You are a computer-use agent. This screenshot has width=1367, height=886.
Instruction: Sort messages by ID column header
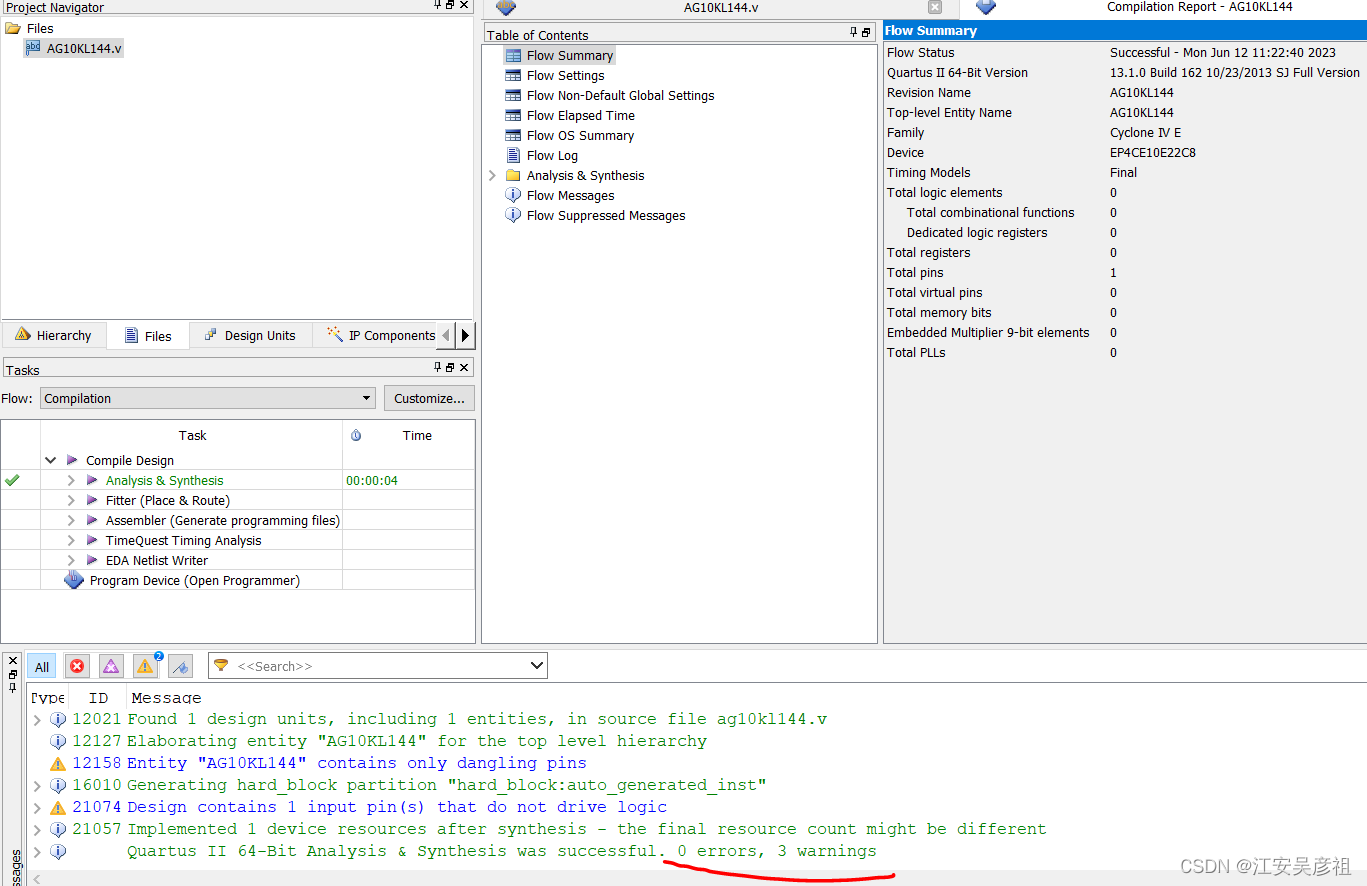click(x=98, y=698)
